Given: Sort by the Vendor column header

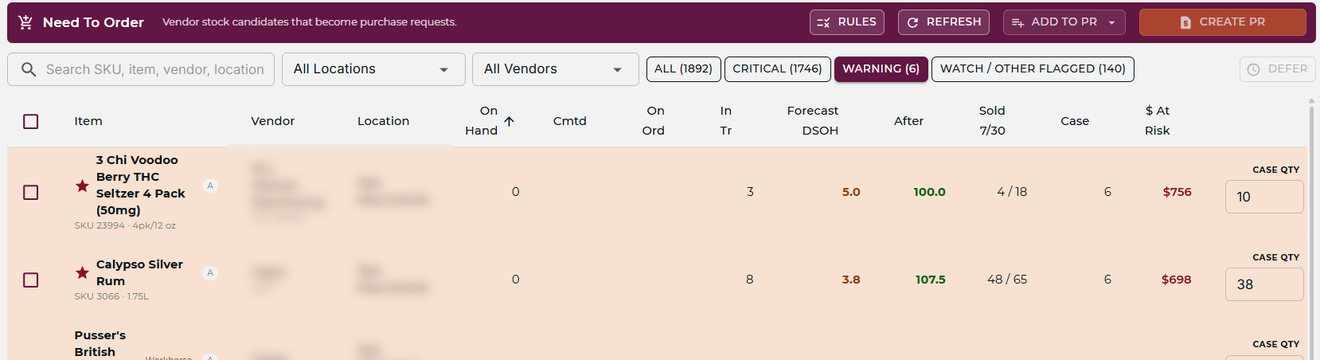Looking at the screenshot, I should [273, 121].
